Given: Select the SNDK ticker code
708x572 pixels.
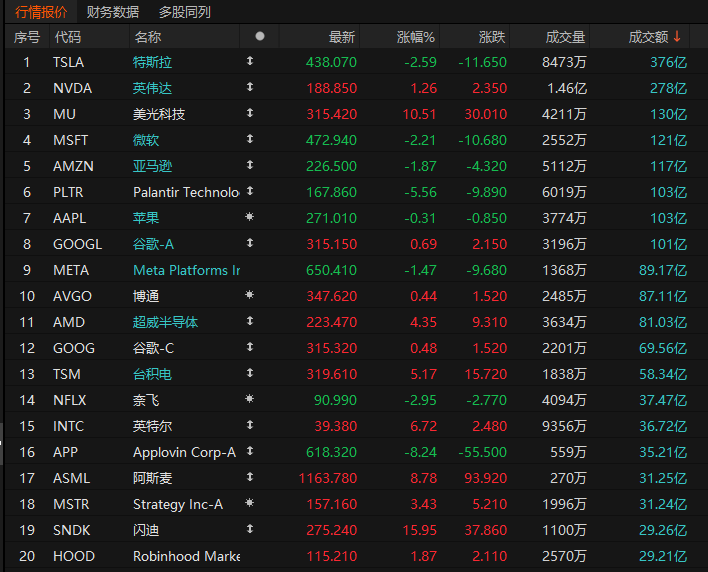Looking at the screenshot, I should pos(71,530).
